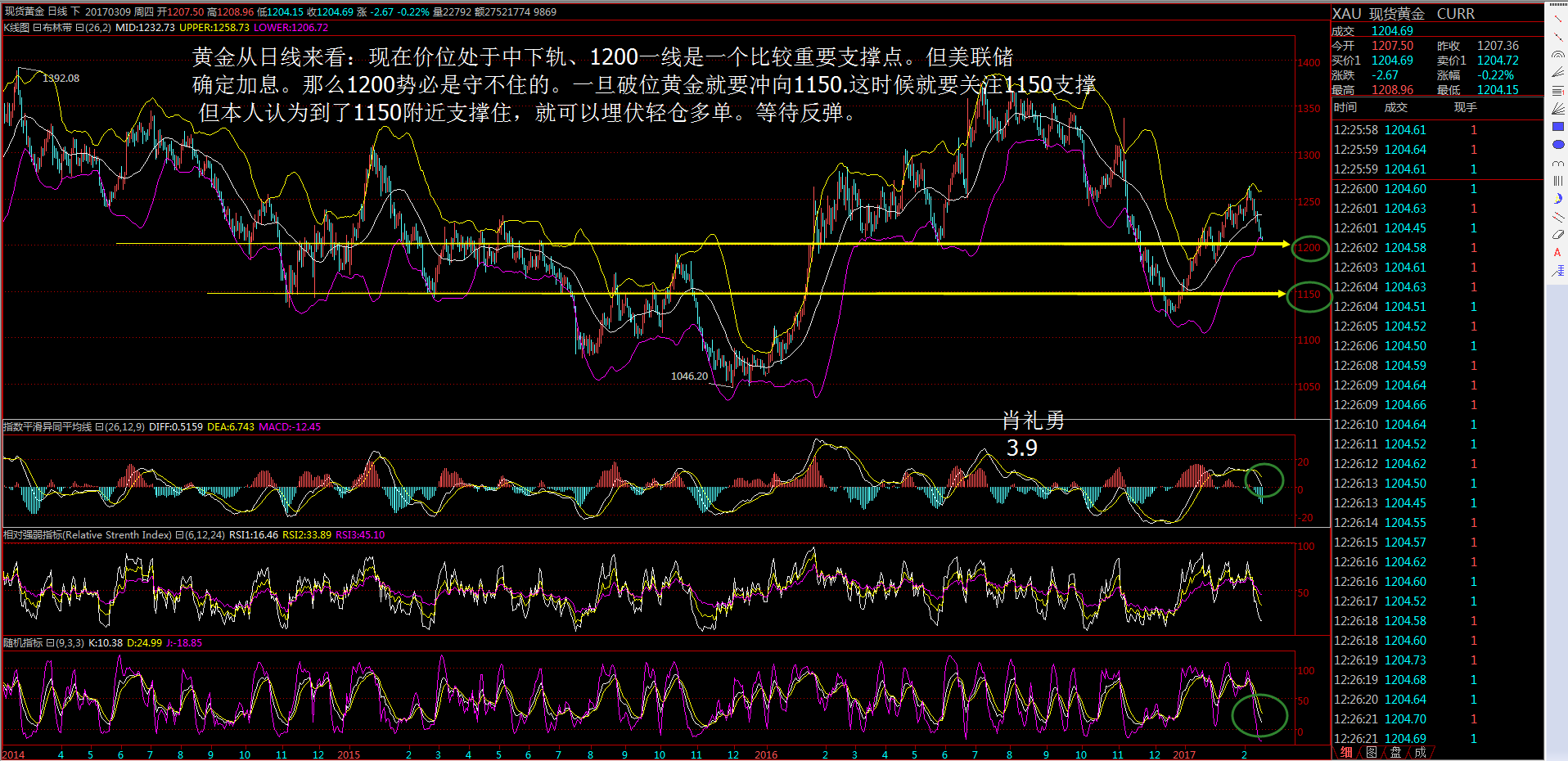
Task: Select the Fibonacci arc drawing tool
Action: [1557, 55]
